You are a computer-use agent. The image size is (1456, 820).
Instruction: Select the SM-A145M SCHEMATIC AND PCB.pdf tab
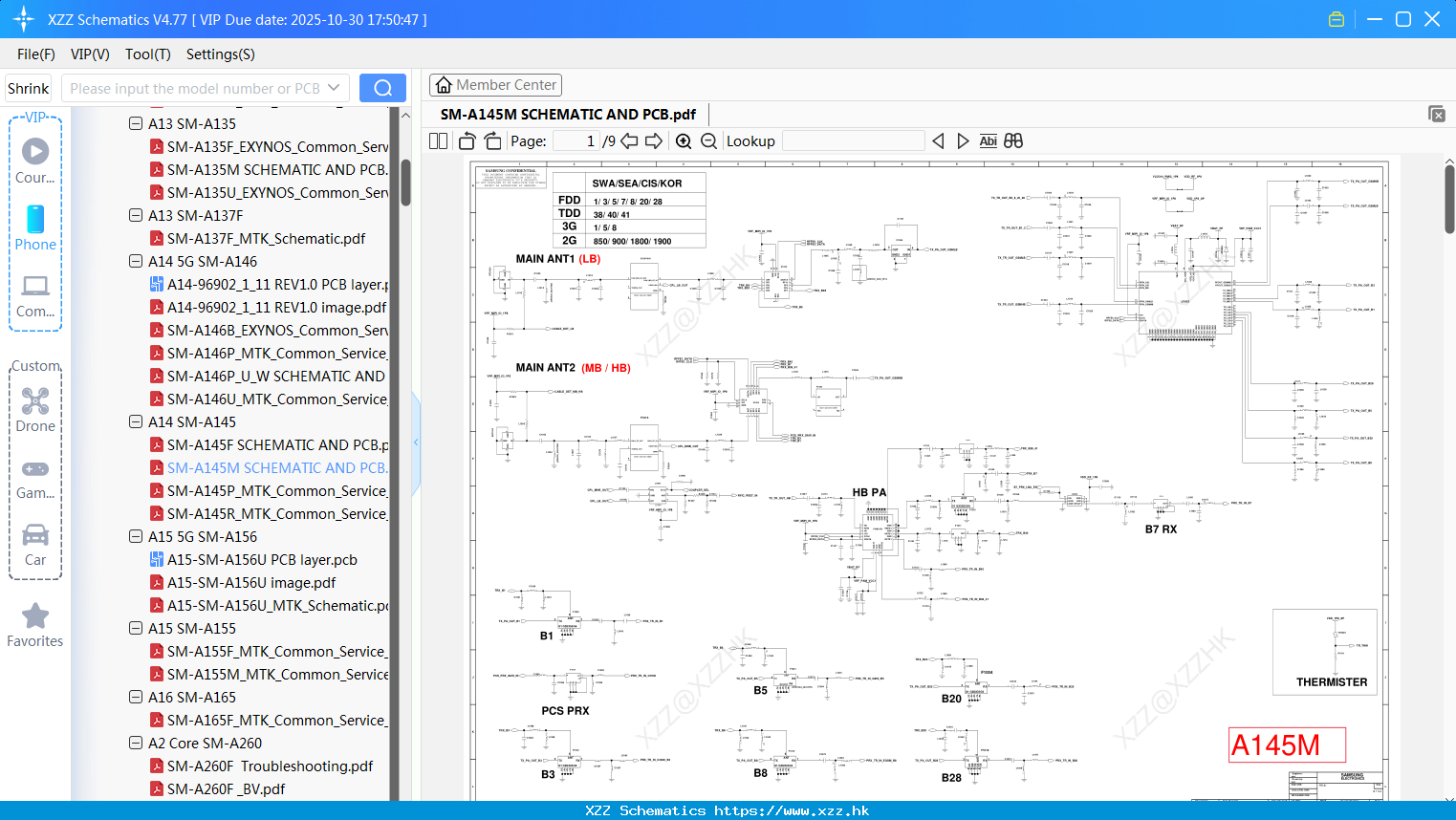tap(568, 114)
